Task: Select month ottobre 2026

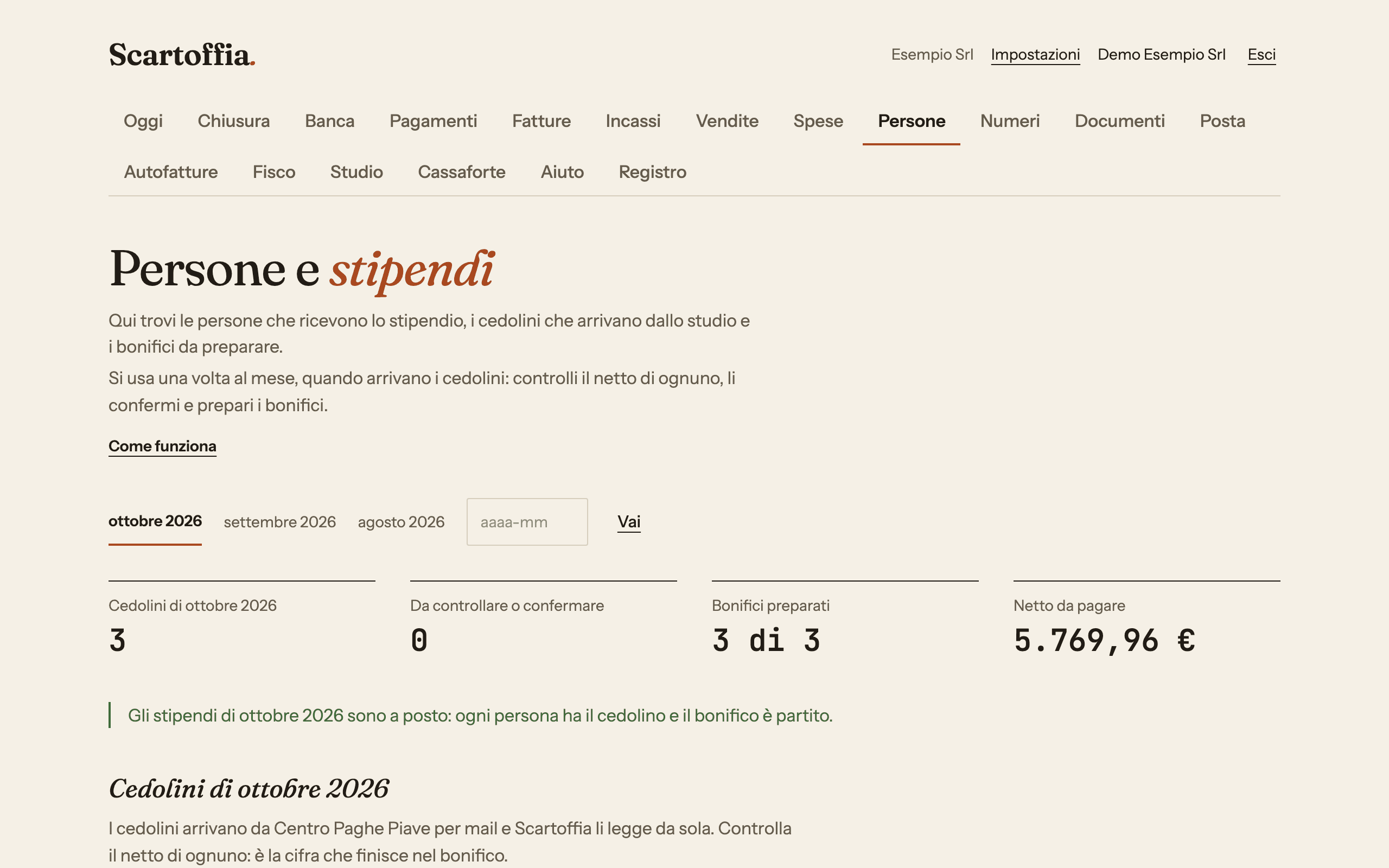Action: (155, 521)
